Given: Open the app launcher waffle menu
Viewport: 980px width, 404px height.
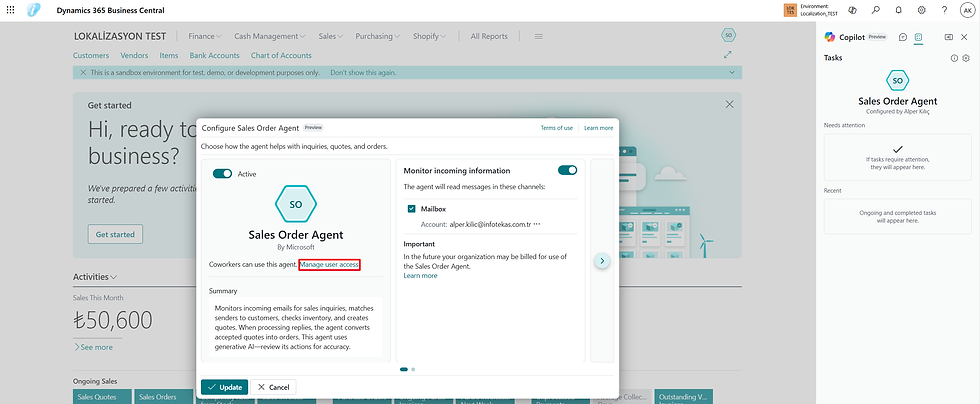Looking at the screenshot, I should click(x=11, y=10).
